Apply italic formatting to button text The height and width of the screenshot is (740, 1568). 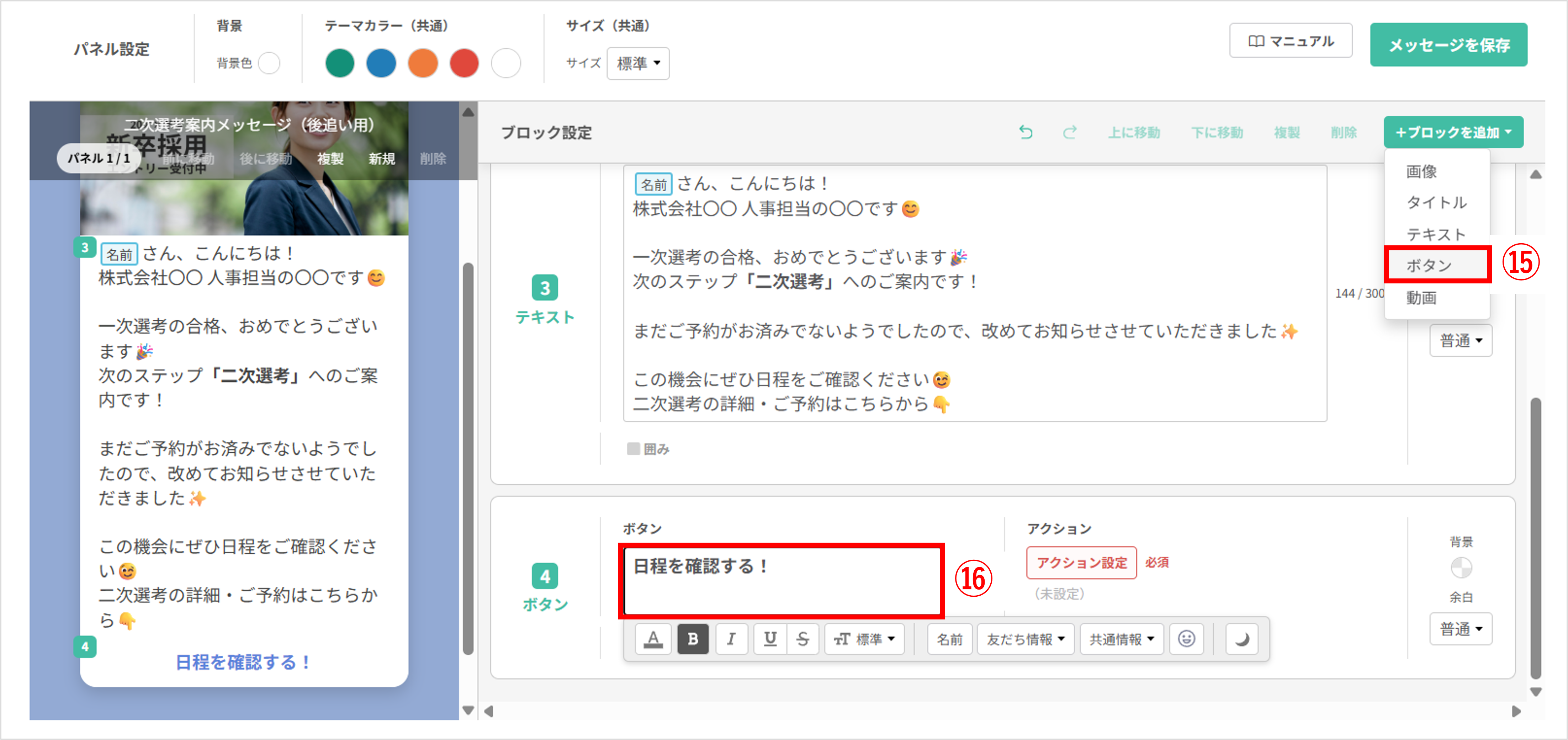(731, 638)
